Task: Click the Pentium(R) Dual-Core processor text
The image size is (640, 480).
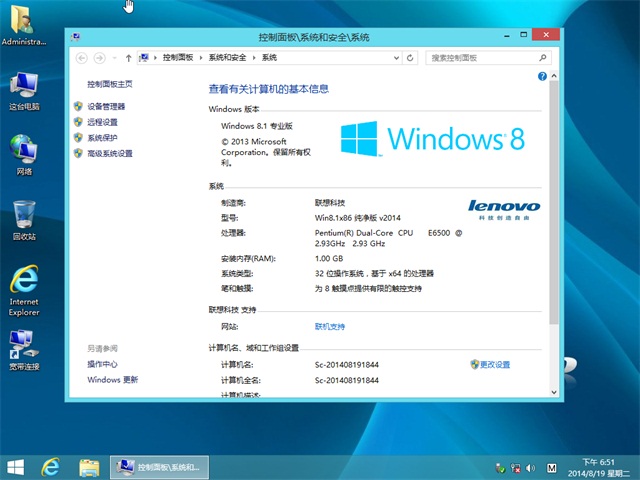Action: (388, 238)
